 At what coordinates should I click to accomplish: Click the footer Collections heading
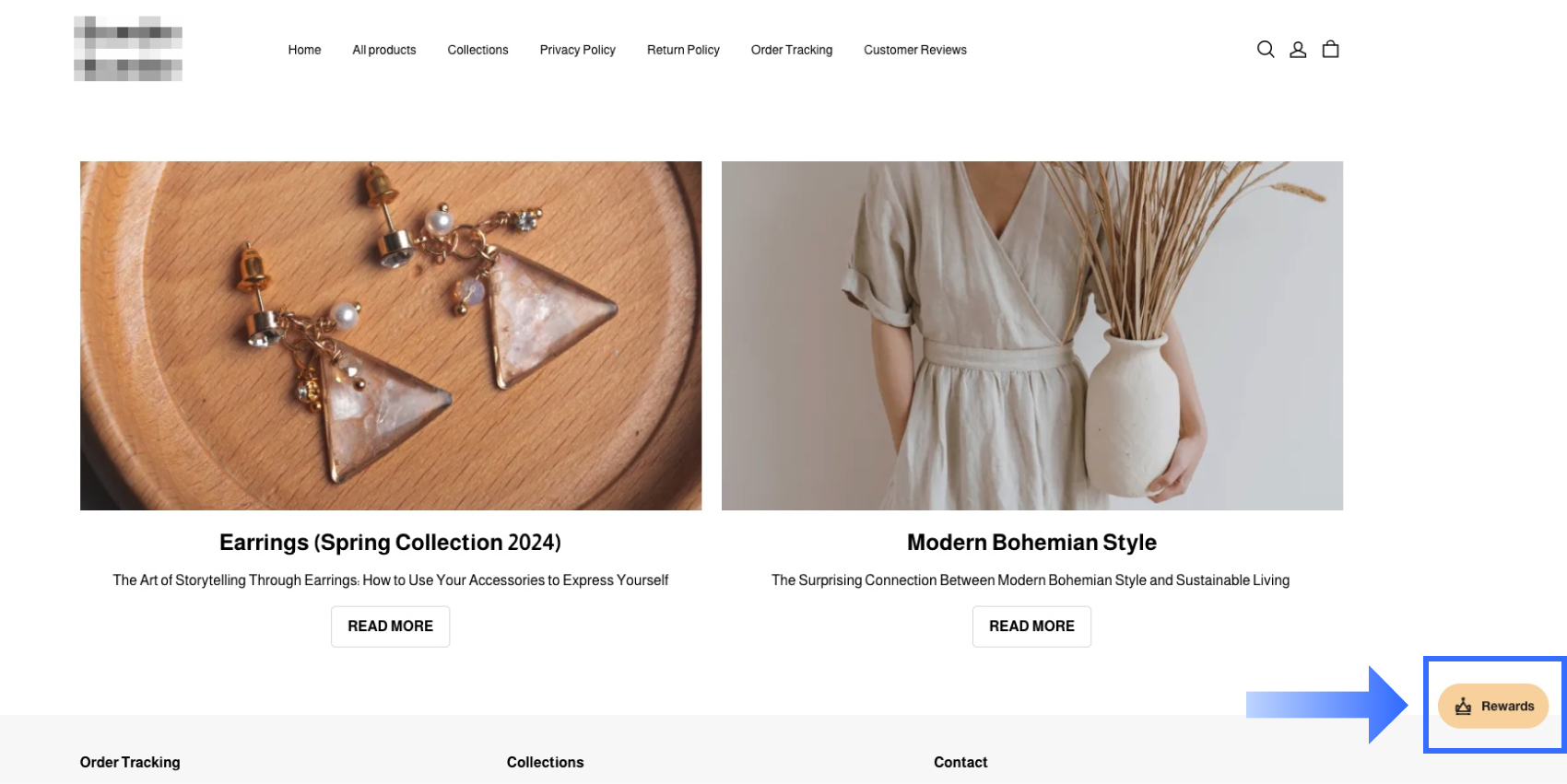tap(545, 762)
